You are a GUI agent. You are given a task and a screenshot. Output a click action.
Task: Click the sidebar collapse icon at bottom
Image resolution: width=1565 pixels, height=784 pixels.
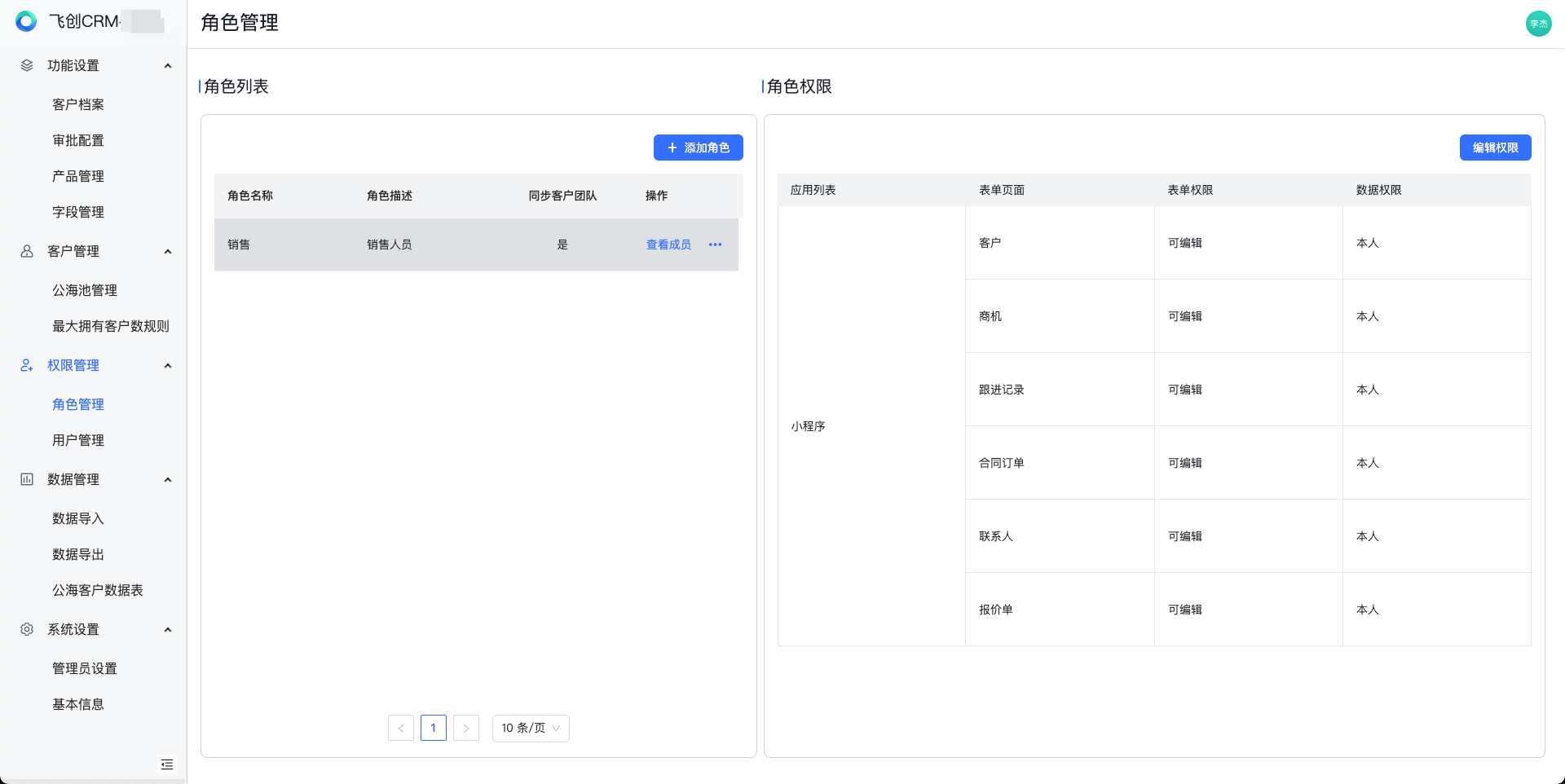pos(167,764)
